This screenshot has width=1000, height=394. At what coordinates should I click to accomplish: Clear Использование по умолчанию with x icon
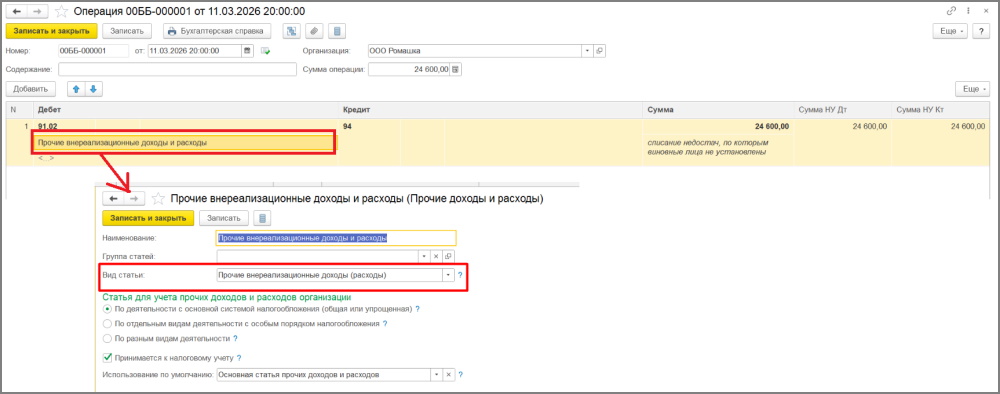click(x=448, y=375)
